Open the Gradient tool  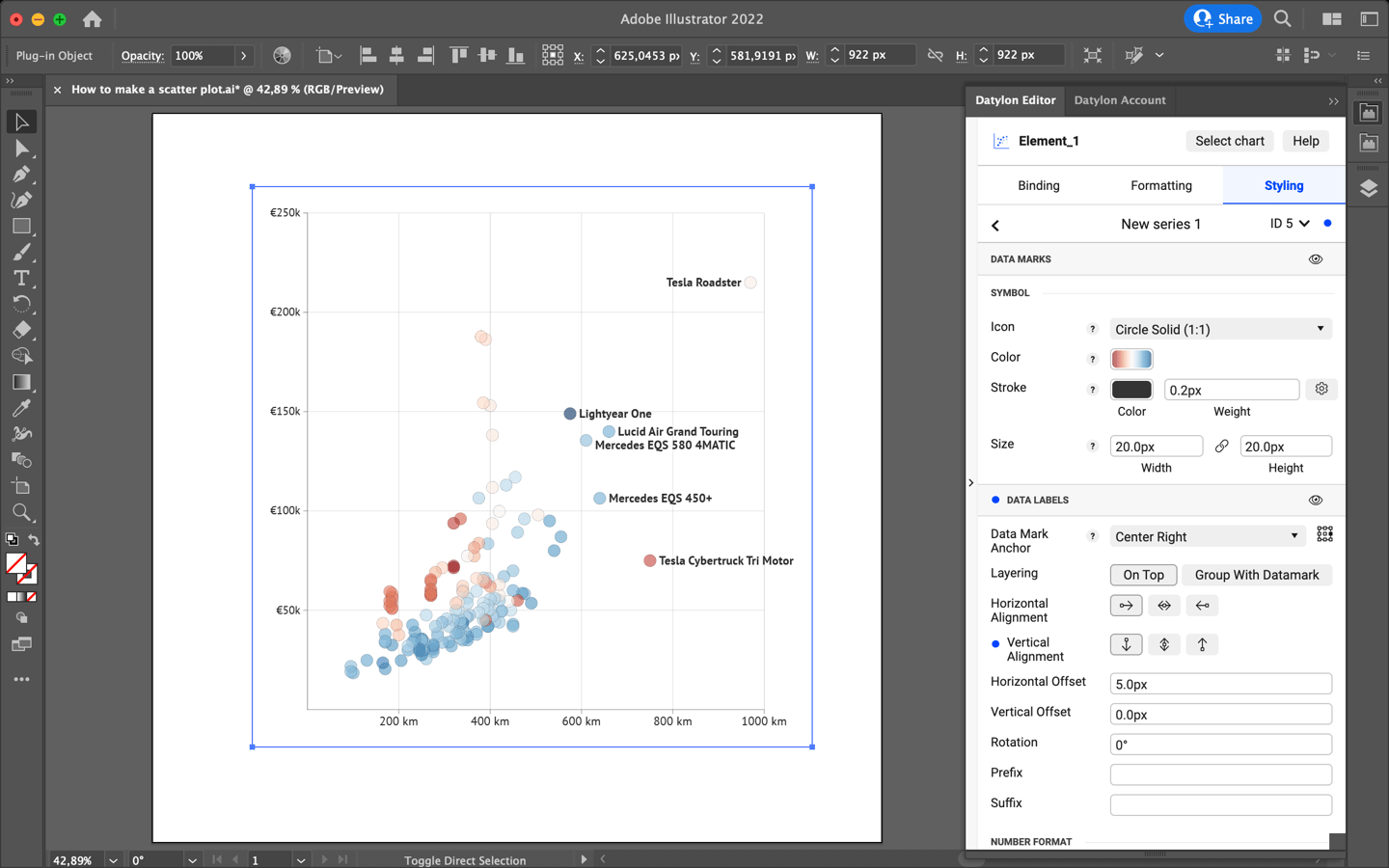coord(21,381)
